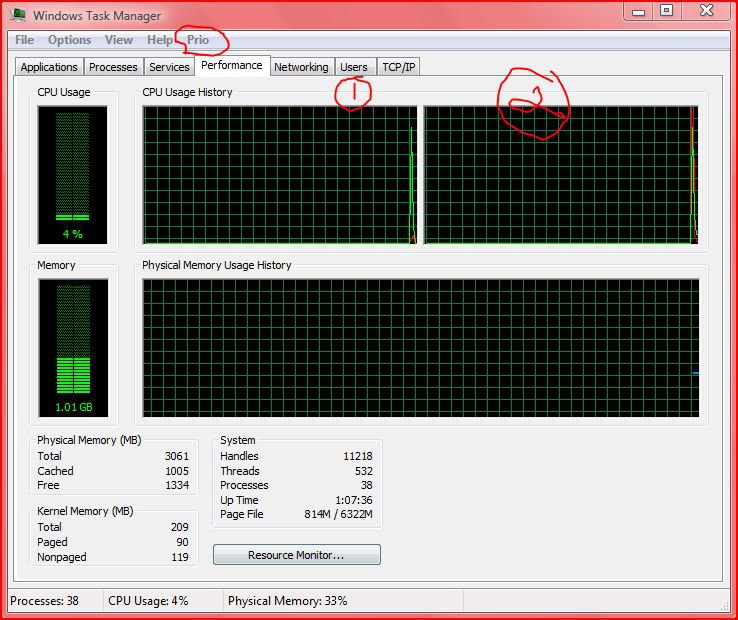This screenshot has width=738, height=620.
Task: Open the TCP/IP tab
Action: tap(399, 67)
